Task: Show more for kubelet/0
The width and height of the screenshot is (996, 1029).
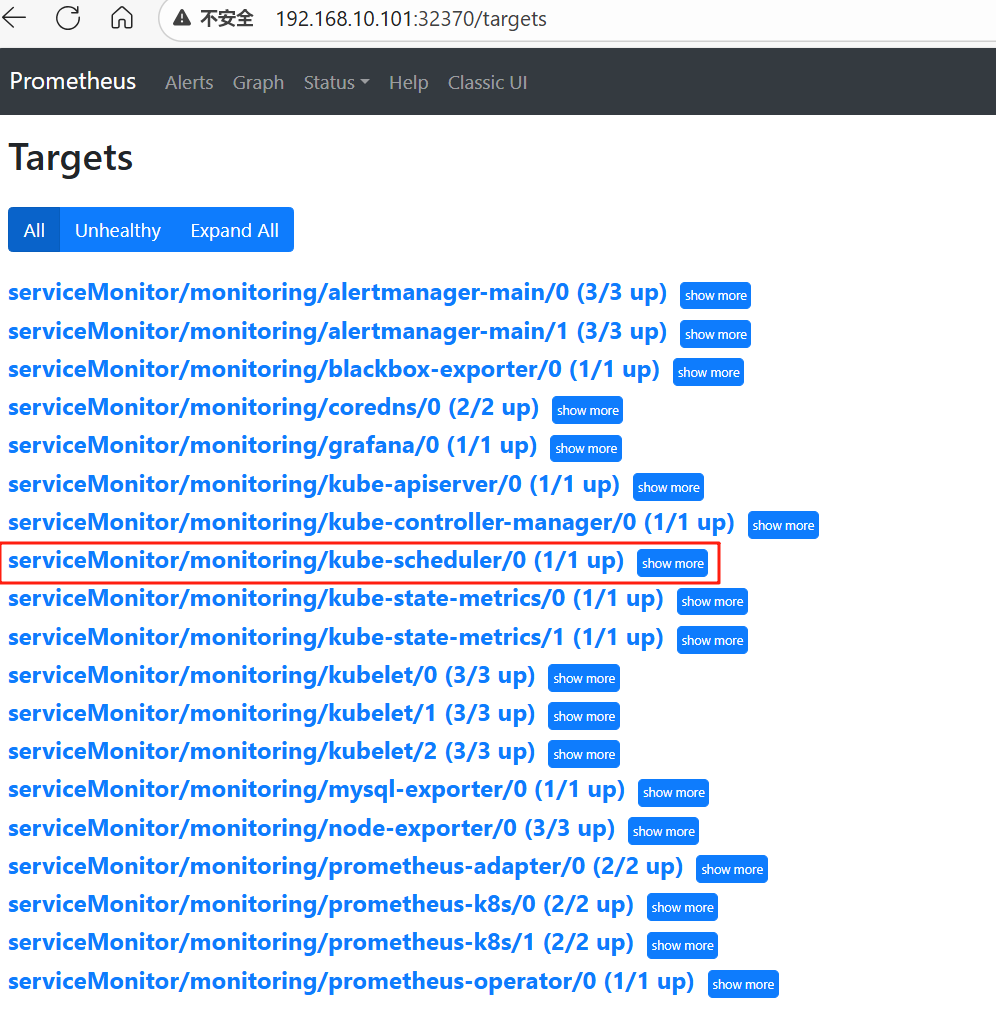Action: (584, 678)
